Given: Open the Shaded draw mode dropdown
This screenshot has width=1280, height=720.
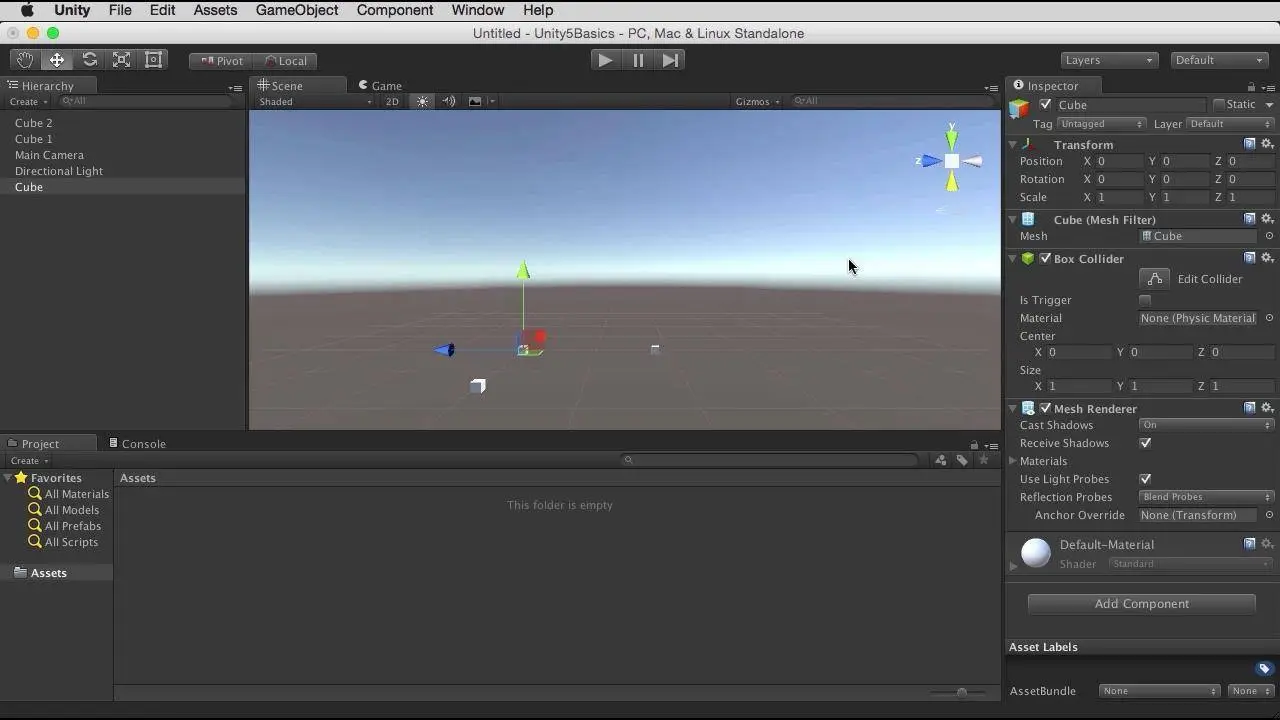Looking at the screenshot, I should pyautogui.click(x=315, y=101).
